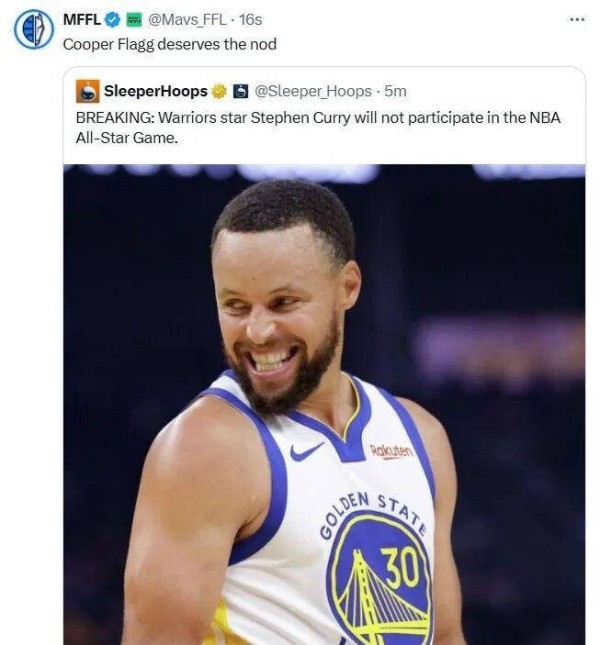This screenshot has width=600, height=645.
Task: Open the MFFL display name link
Action: [x=82, y=19]
